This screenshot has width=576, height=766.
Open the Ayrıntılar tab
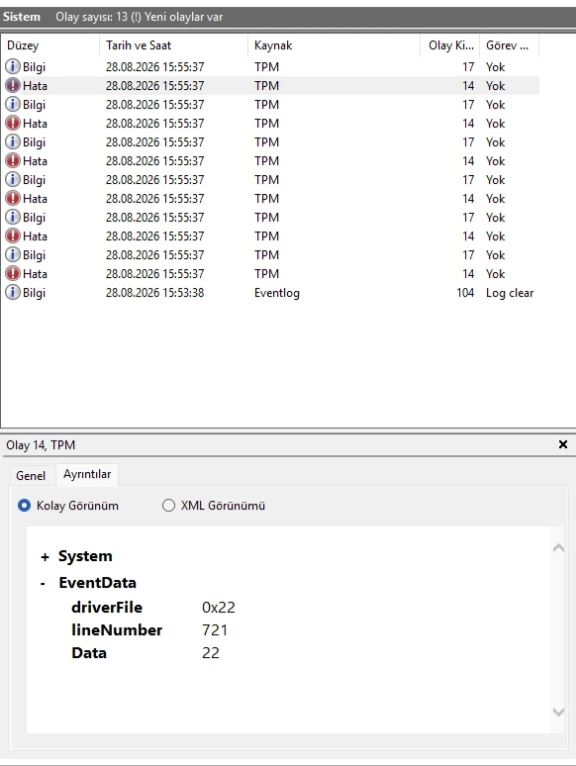pyautogui.click(x=87, y=474)
